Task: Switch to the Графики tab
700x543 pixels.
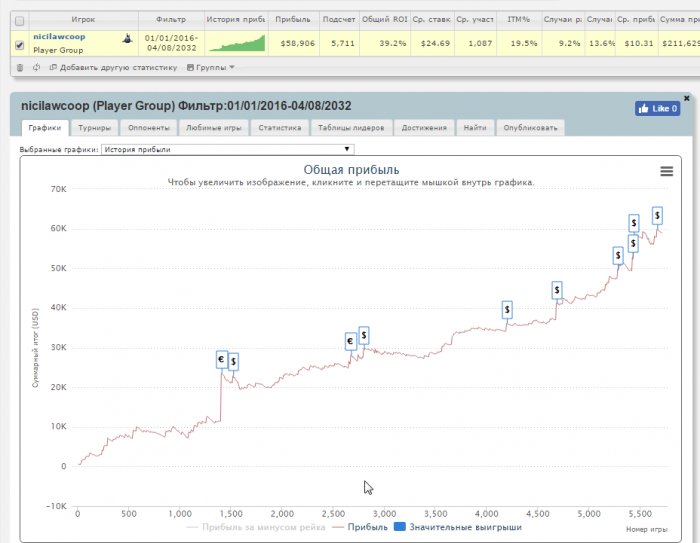Action: coord(45,128)
